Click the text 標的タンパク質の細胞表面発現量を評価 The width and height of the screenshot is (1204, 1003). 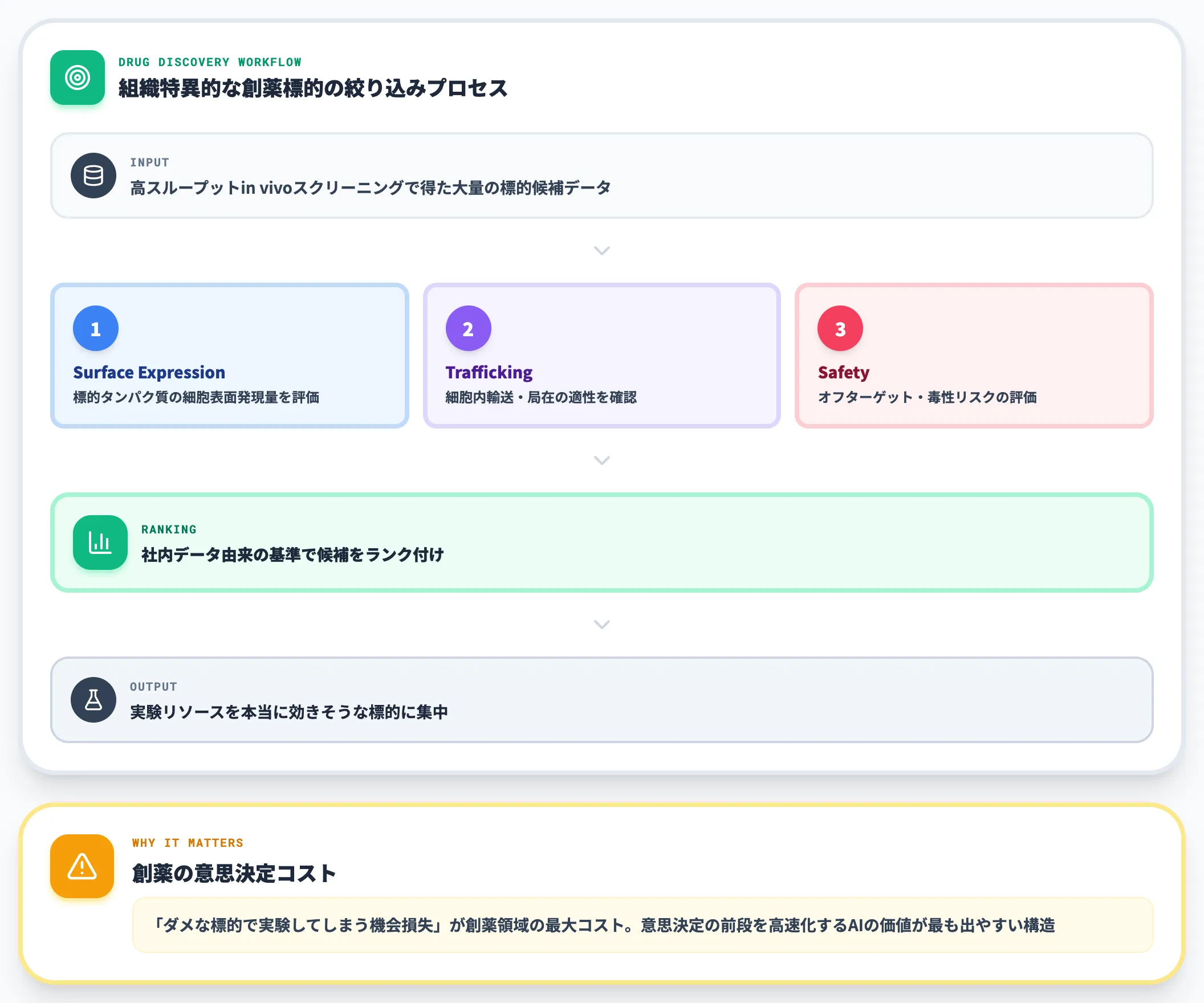tap(196, 397)
